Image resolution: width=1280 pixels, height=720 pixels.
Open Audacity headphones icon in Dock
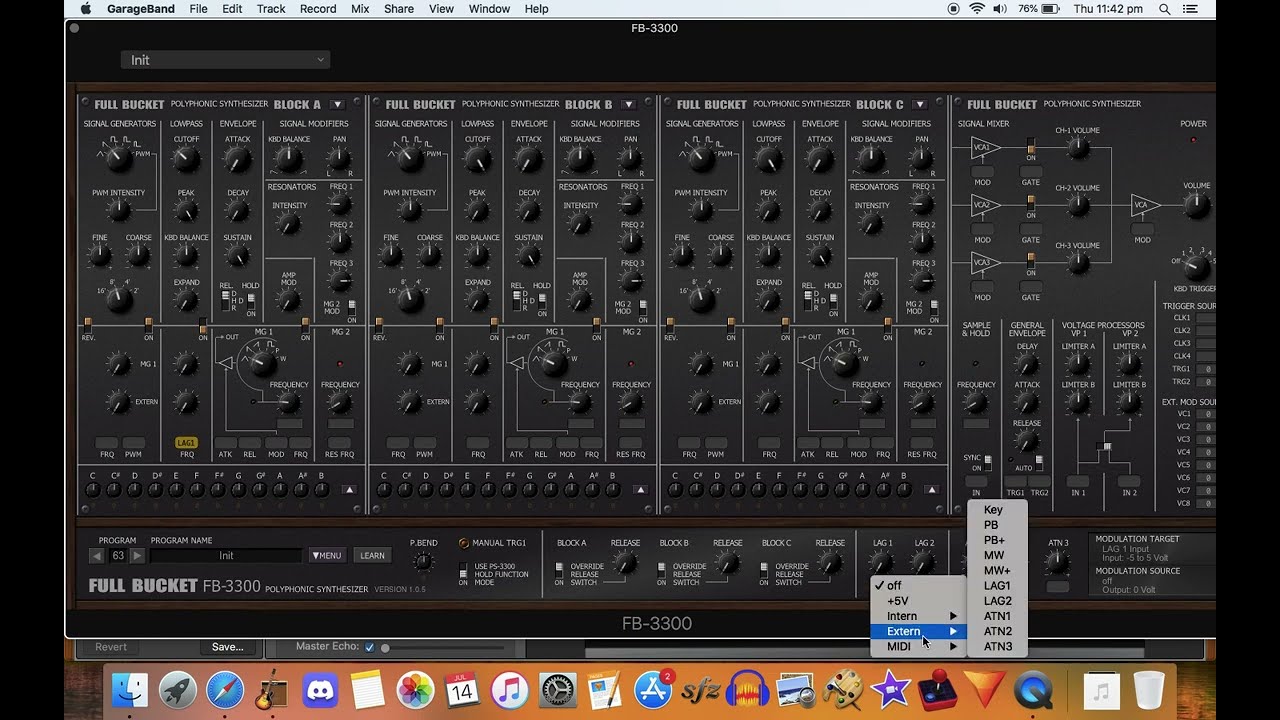(x=748, y=690)
